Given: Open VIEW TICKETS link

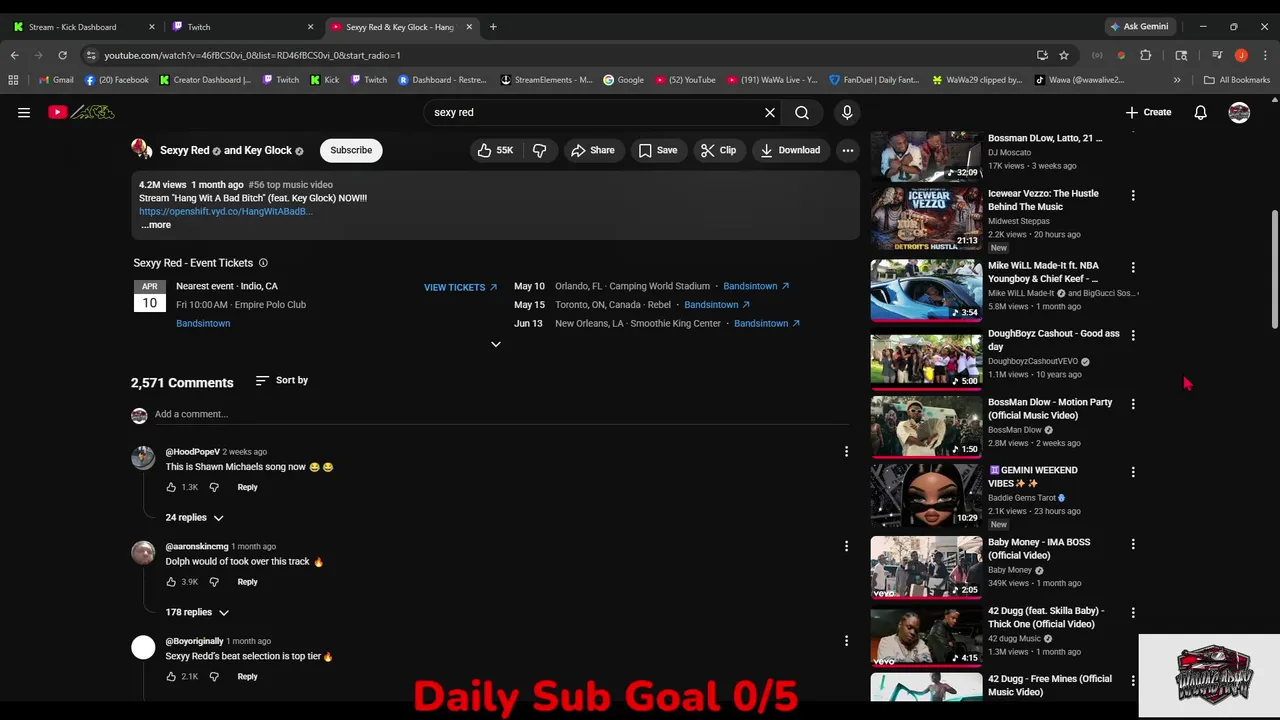Looking at the screenshot, I should click(460, 287).
